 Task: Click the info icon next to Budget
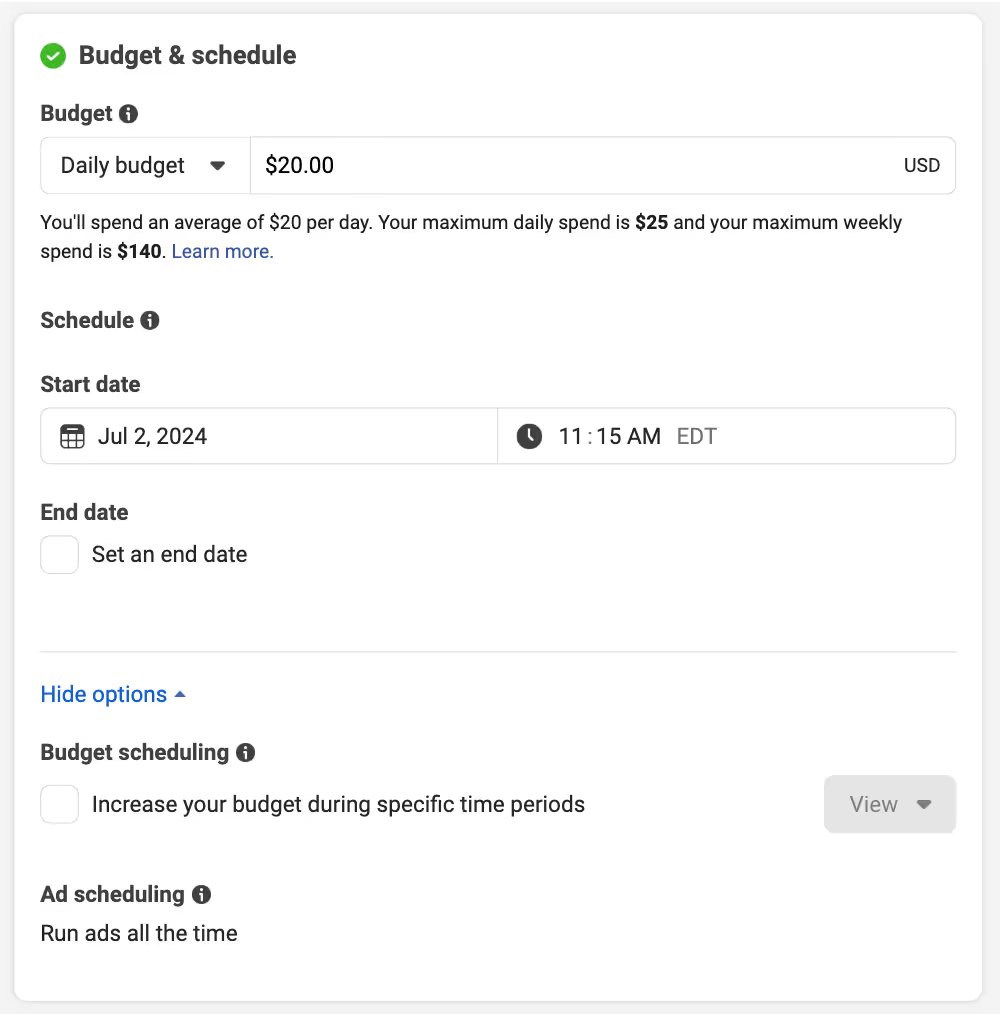pos(128,114)
